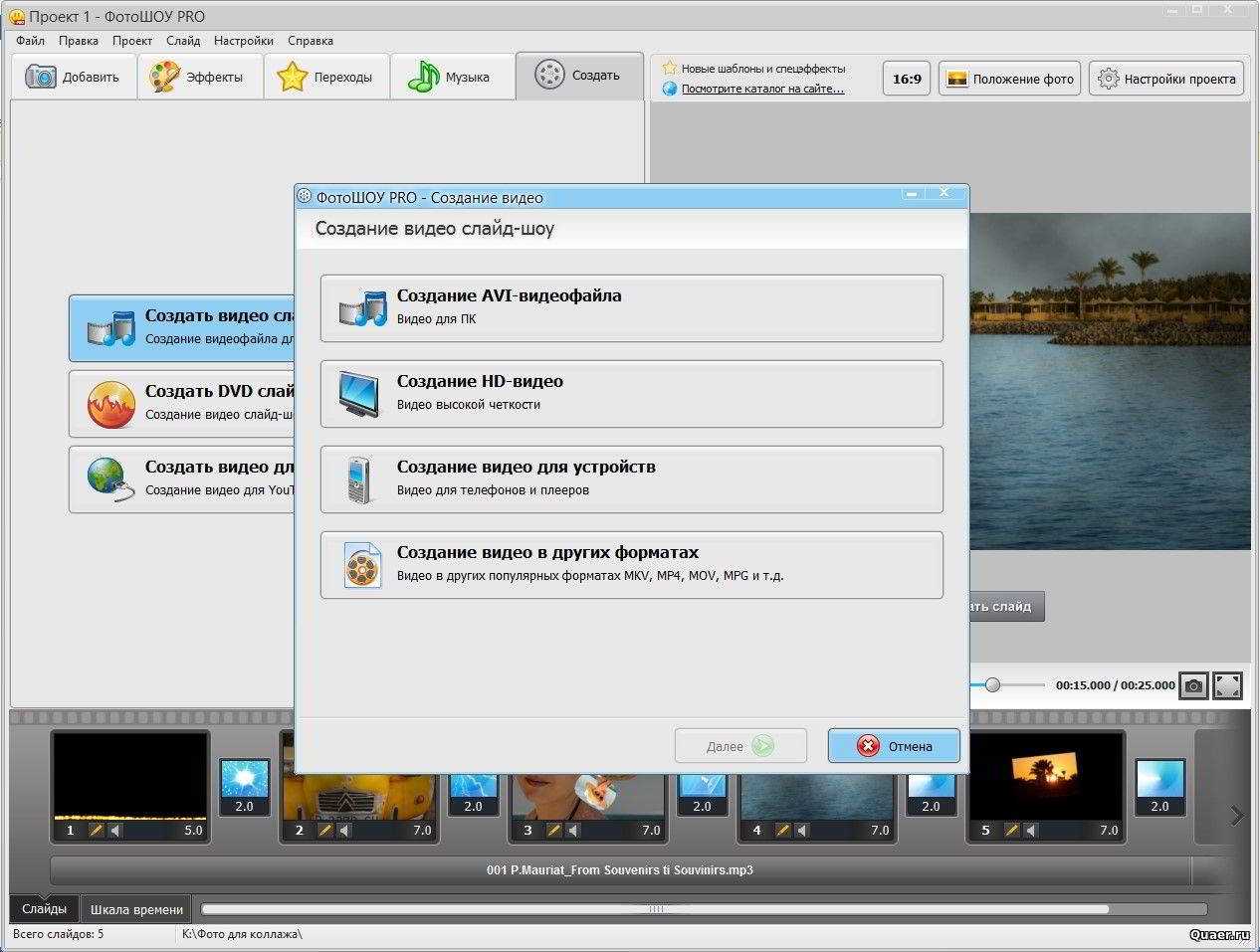Viewport: 1260px width, 952px height.
Task: Open the Проект menu
Action: coord(132,41)
